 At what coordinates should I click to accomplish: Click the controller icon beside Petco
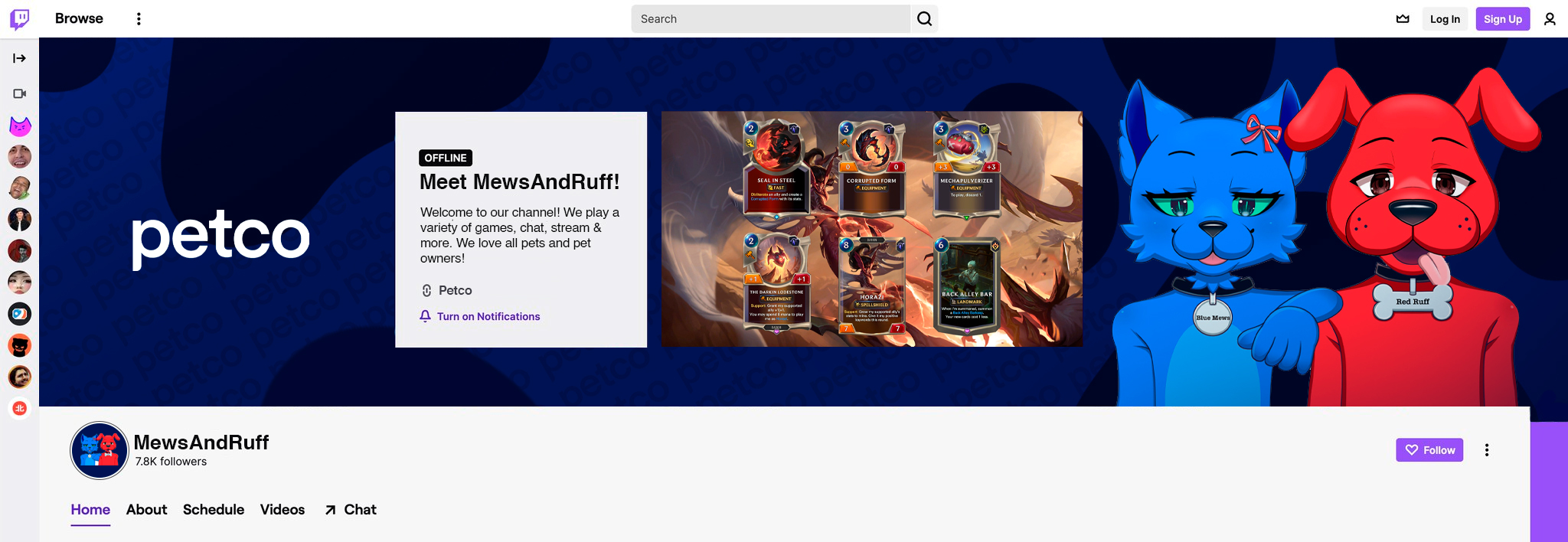(x=427, y=290)
